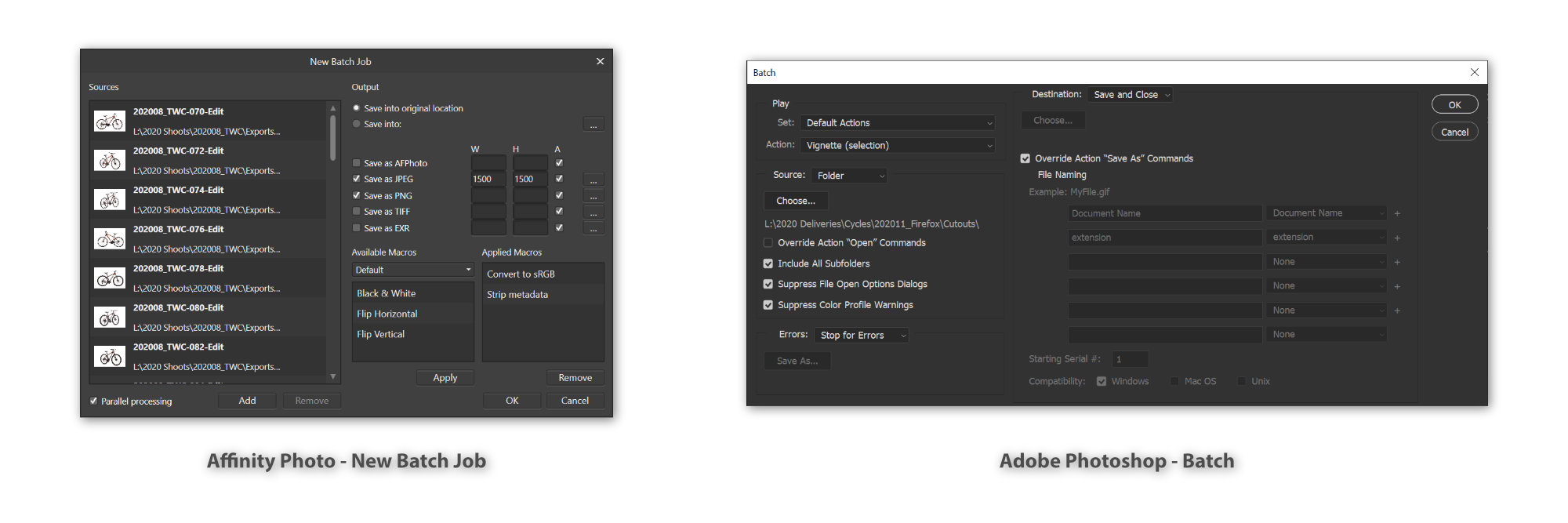Open the Action dropdown showing Vignette (selection)
1568x523 pixels.
(898, 146)
